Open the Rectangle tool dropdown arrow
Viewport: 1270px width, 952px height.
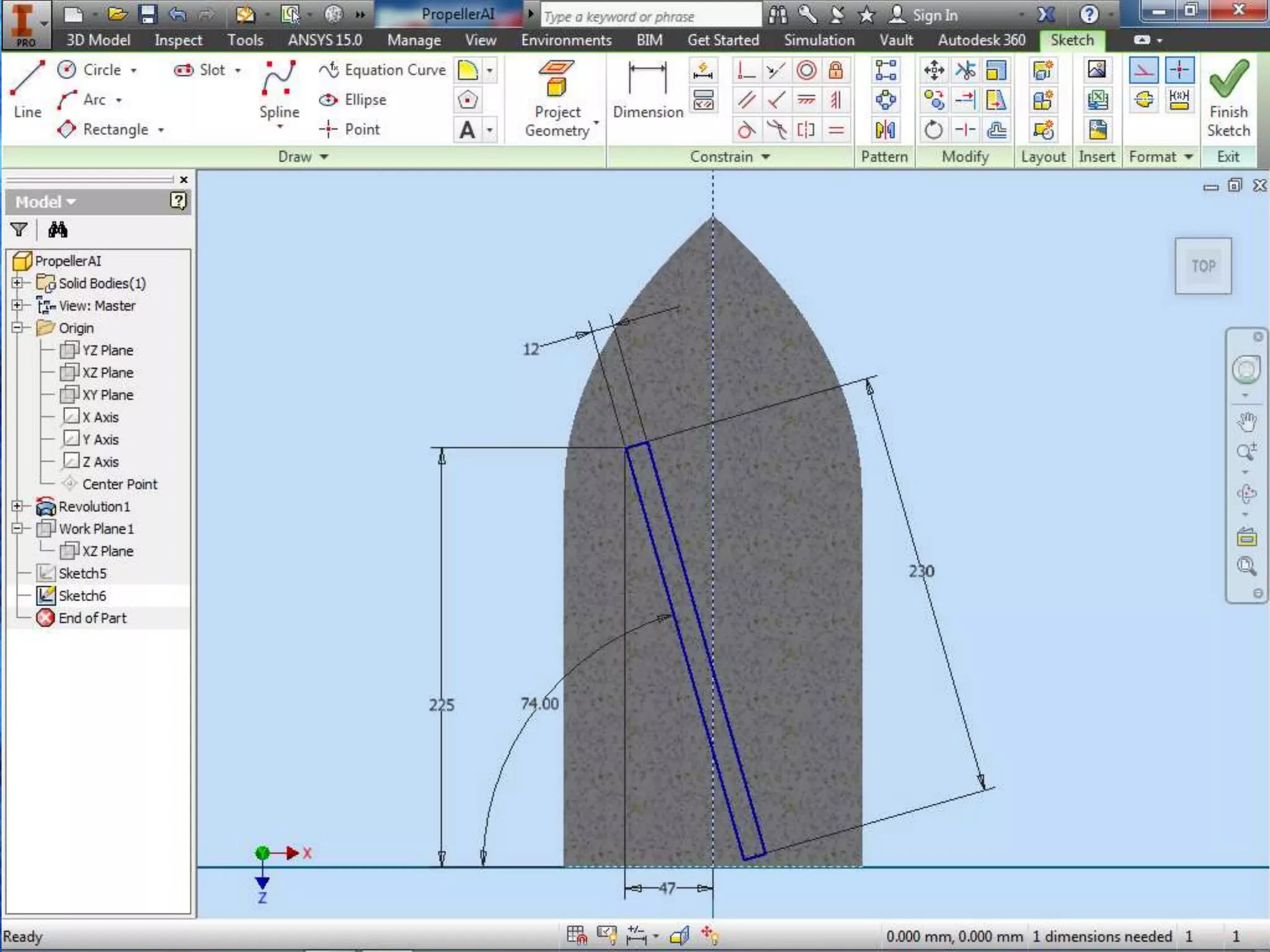(161, 130)
